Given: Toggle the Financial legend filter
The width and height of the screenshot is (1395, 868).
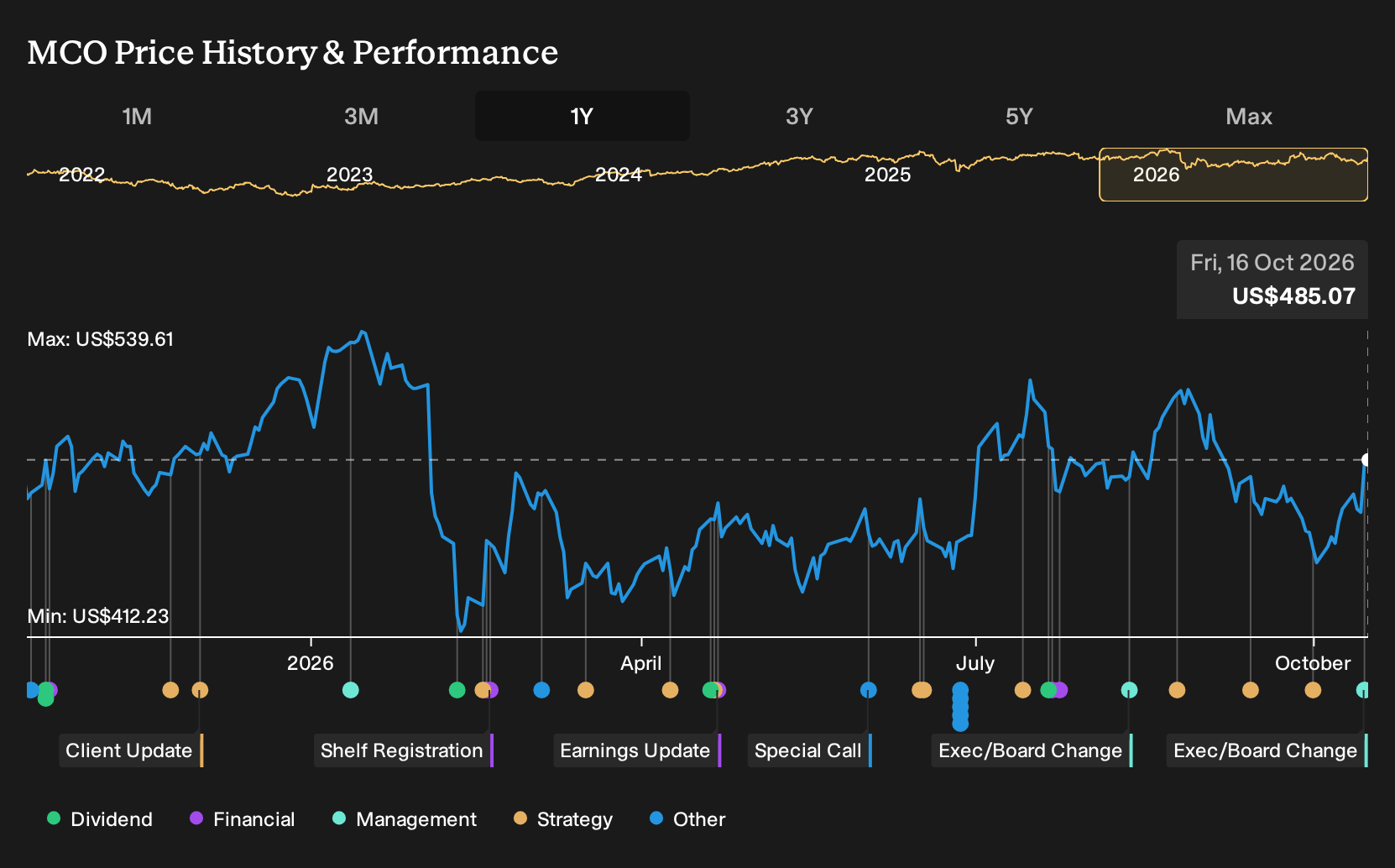Looking at the screenshot, I should tap(242, 819).
